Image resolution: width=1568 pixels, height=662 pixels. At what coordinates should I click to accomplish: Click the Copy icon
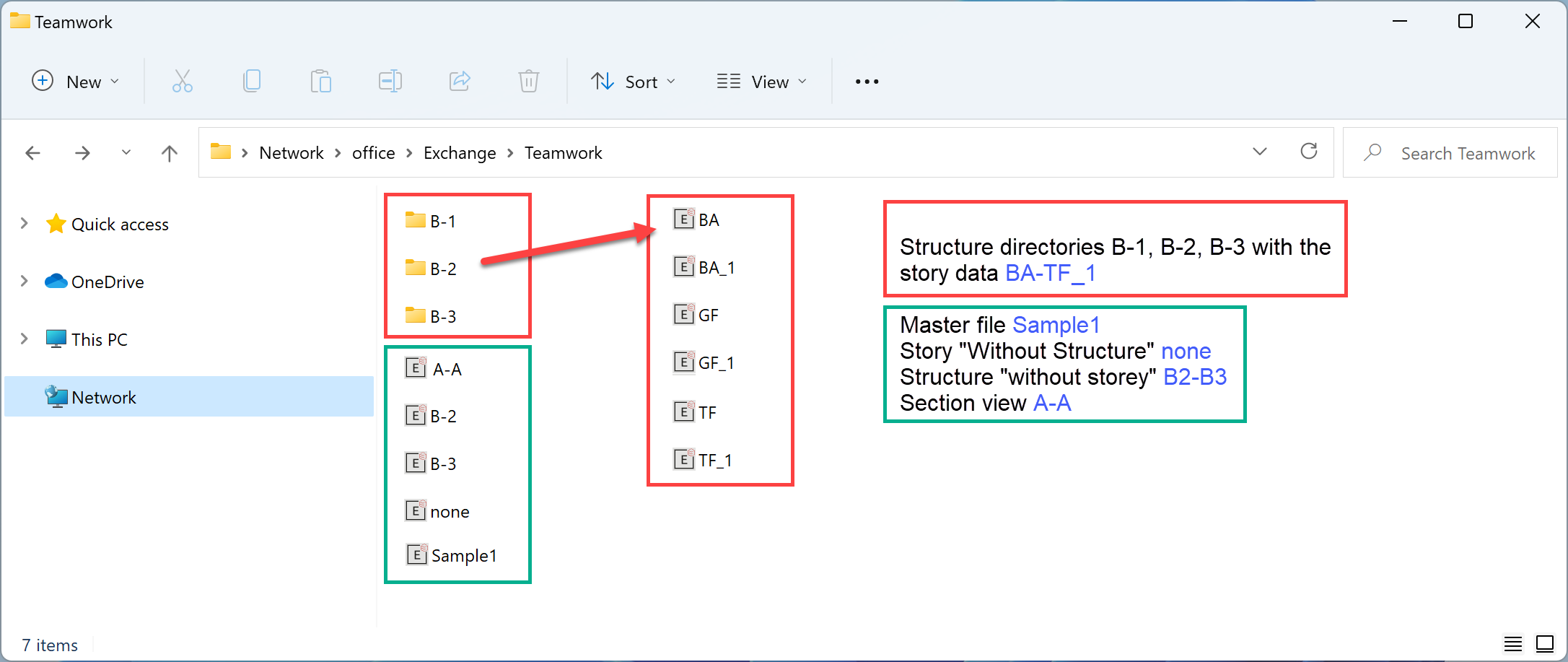point(251,81)
